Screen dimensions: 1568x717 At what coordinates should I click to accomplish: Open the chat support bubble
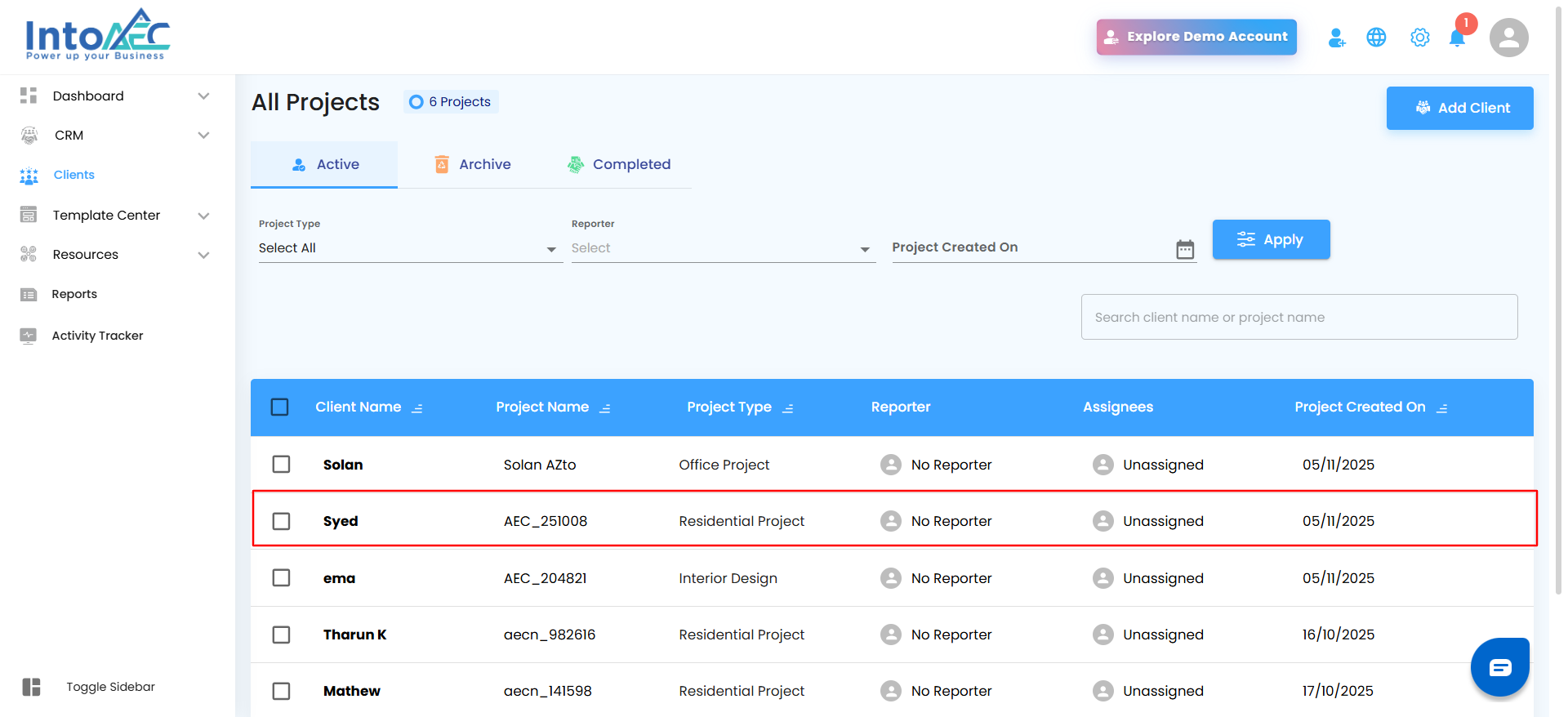[1499, 667]
